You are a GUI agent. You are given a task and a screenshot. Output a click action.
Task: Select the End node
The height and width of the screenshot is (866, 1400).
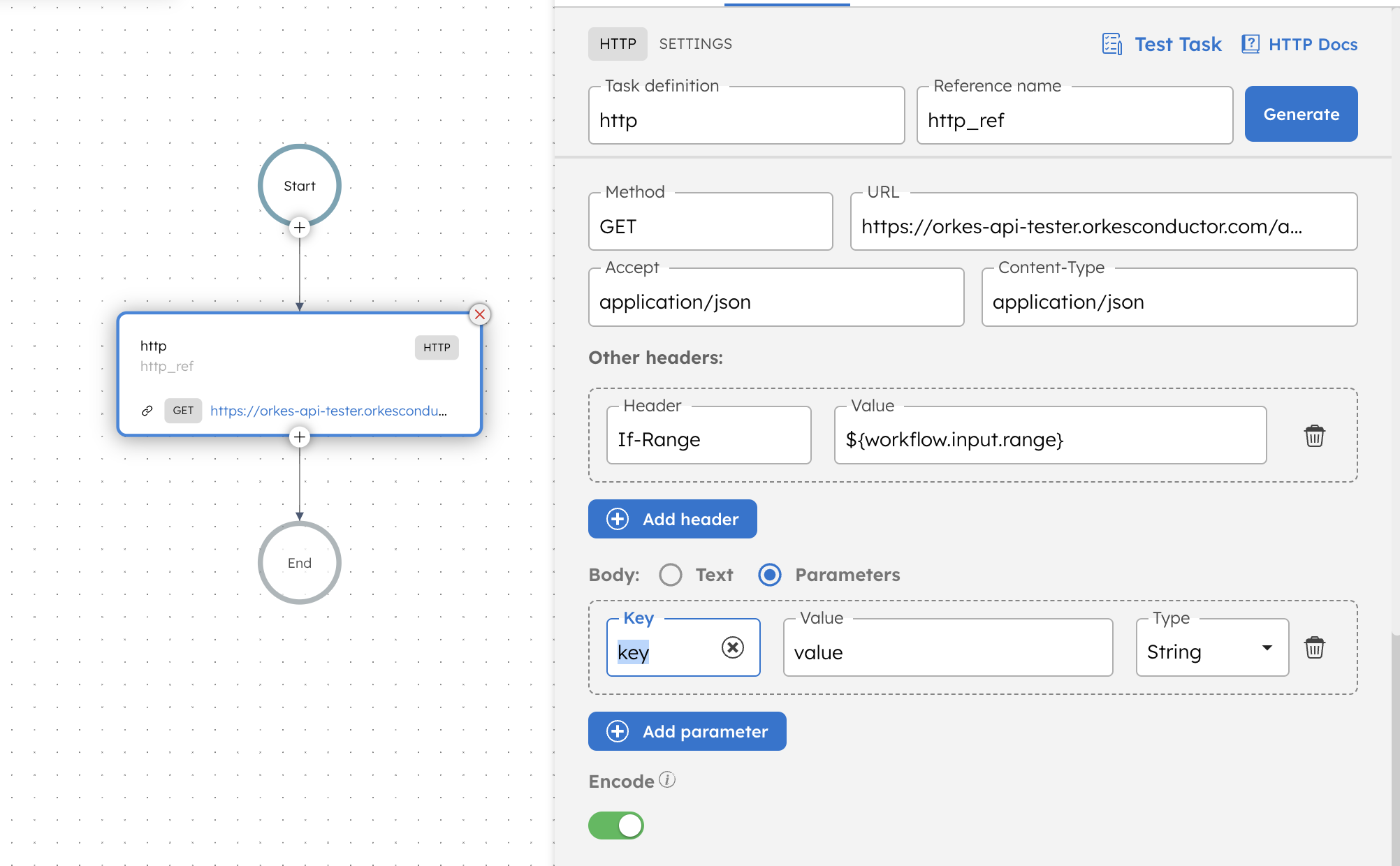tap(300, 563)
